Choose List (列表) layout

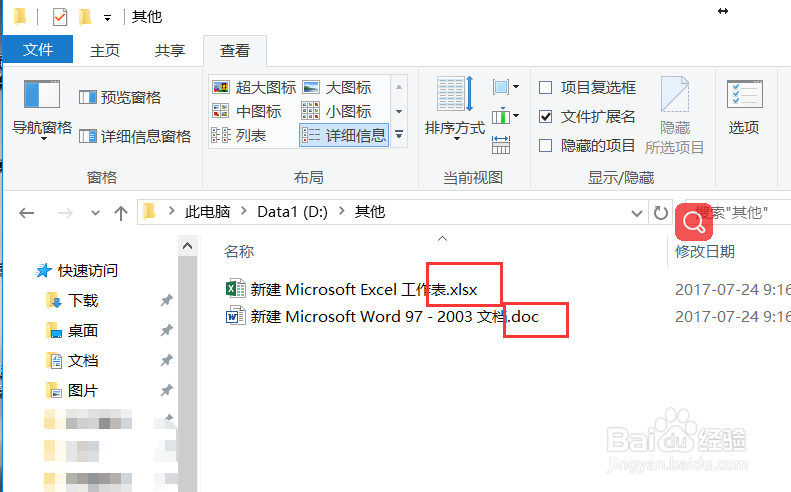point(239,135)
